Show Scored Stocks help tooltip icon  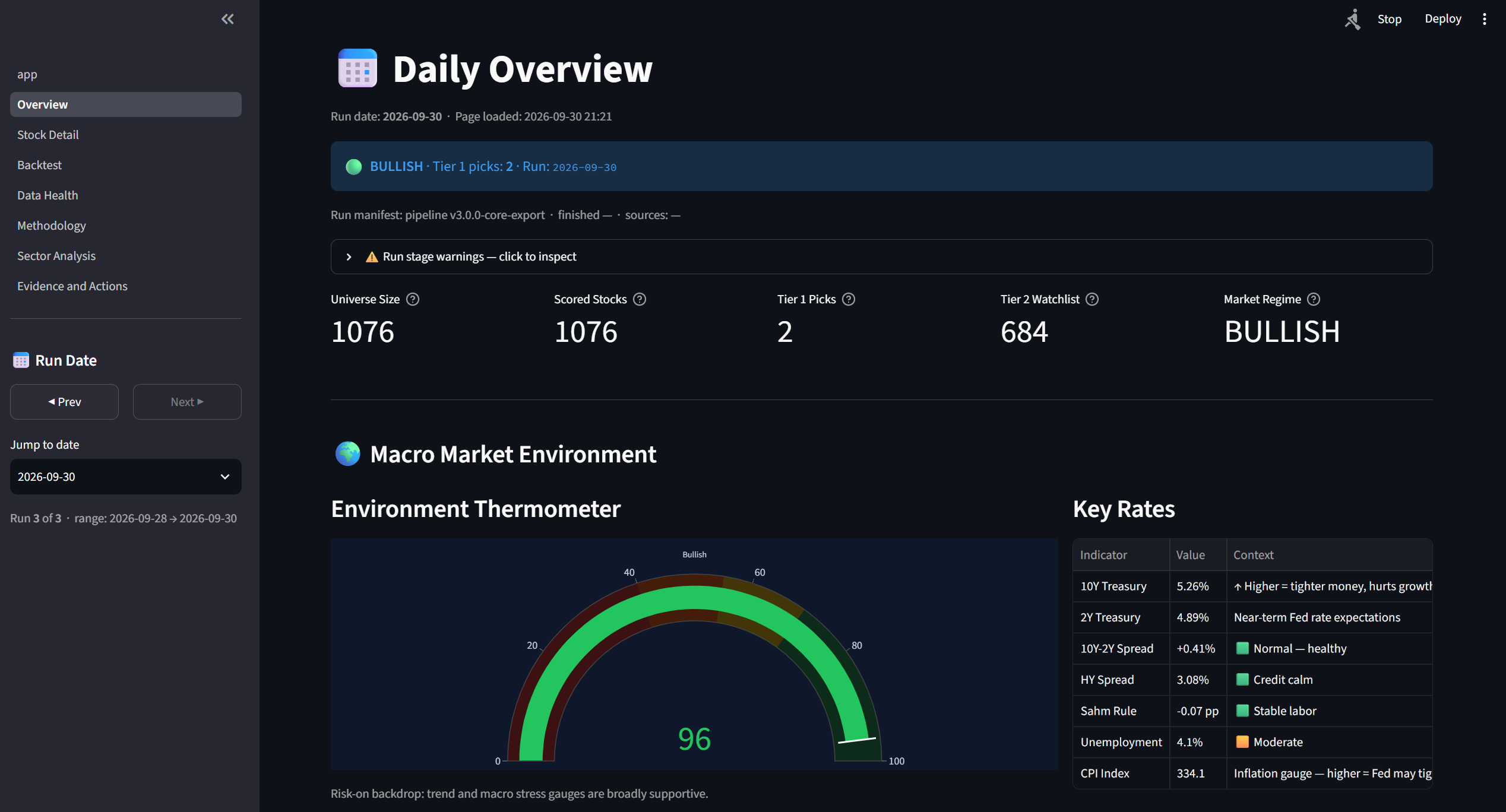pyautogui.click(x=640, y=299)
